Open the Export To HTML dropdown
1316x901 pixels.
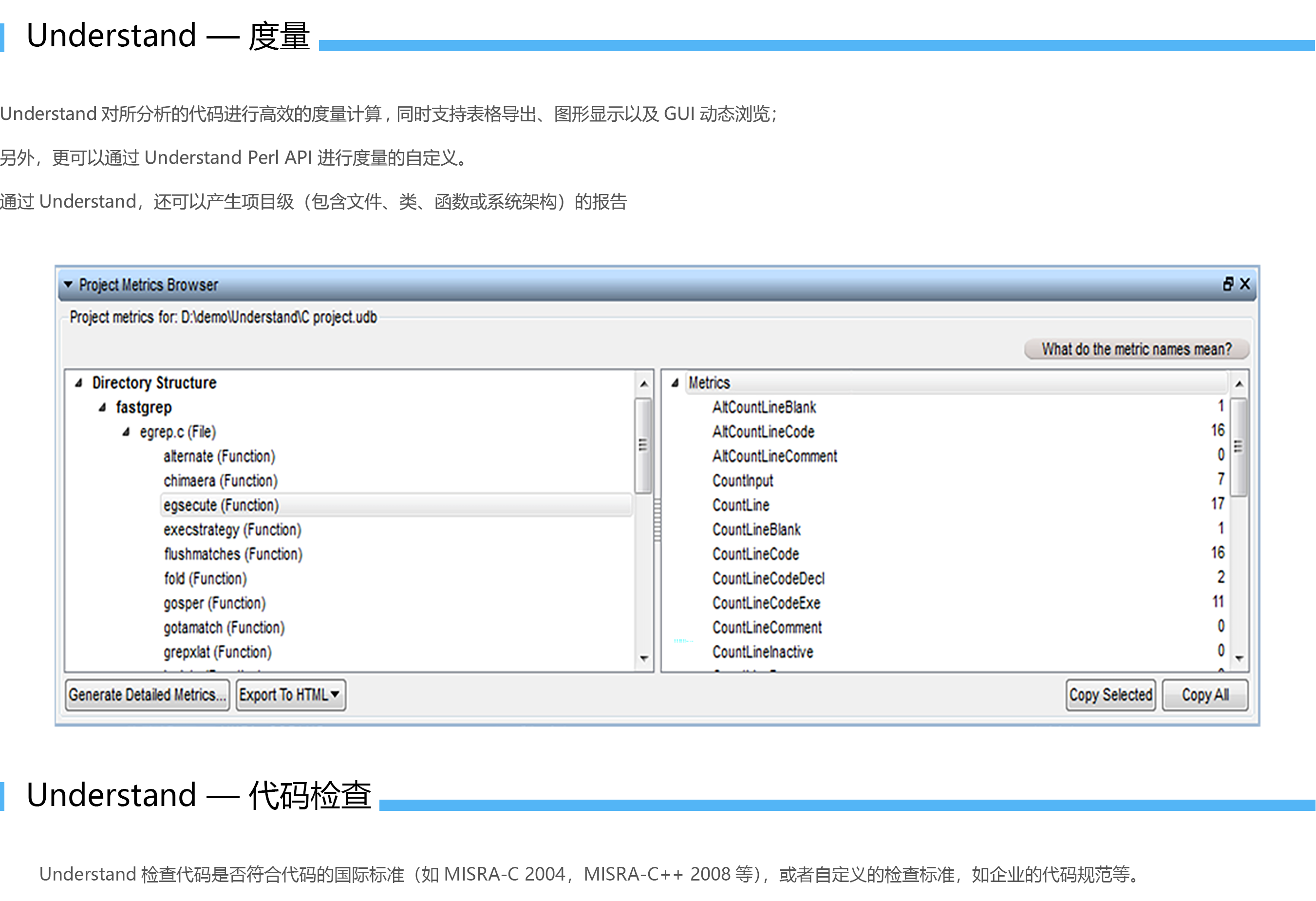pos(335,694)
